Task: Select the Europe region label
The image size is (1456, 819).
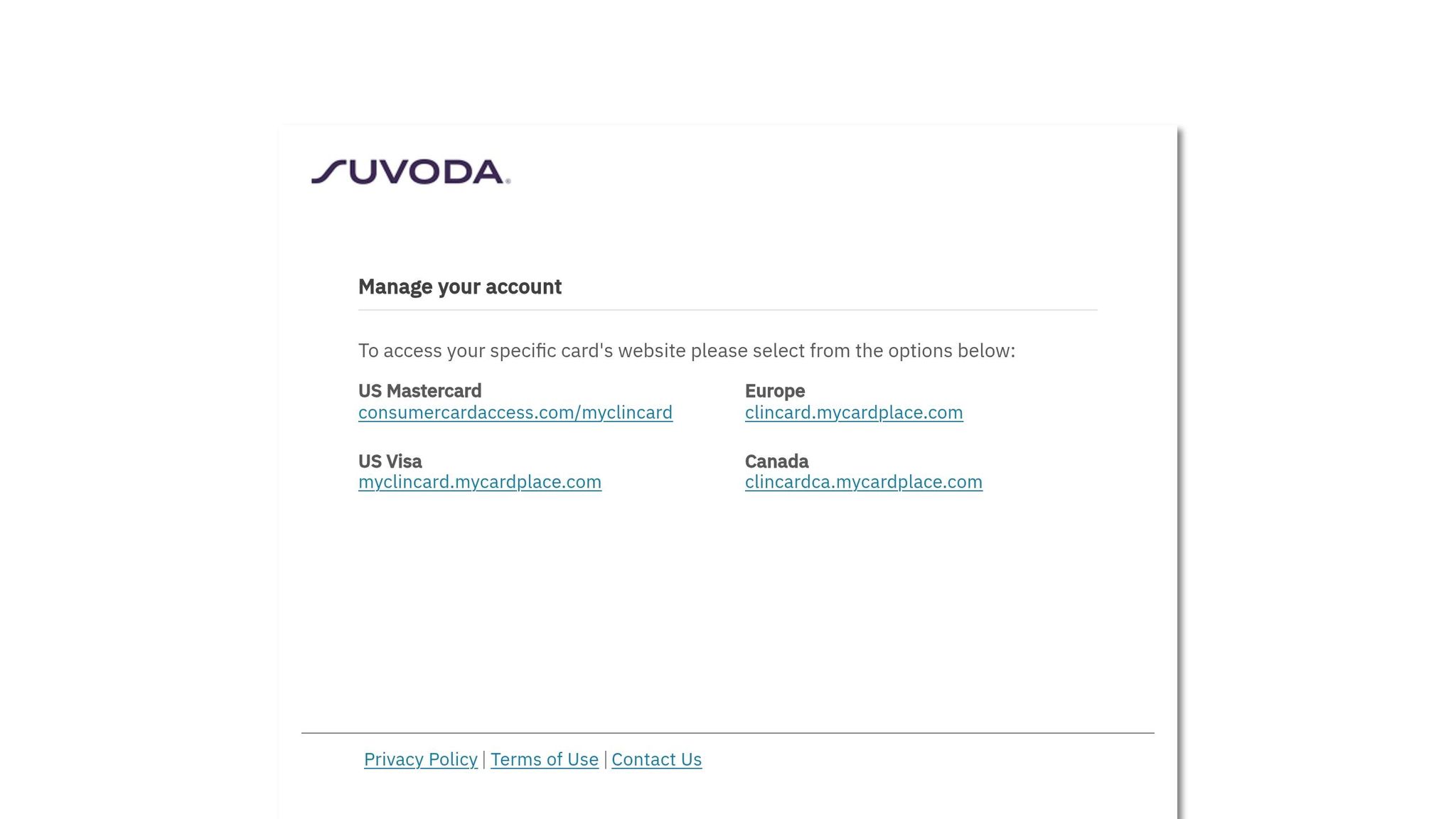Action: 775,391
